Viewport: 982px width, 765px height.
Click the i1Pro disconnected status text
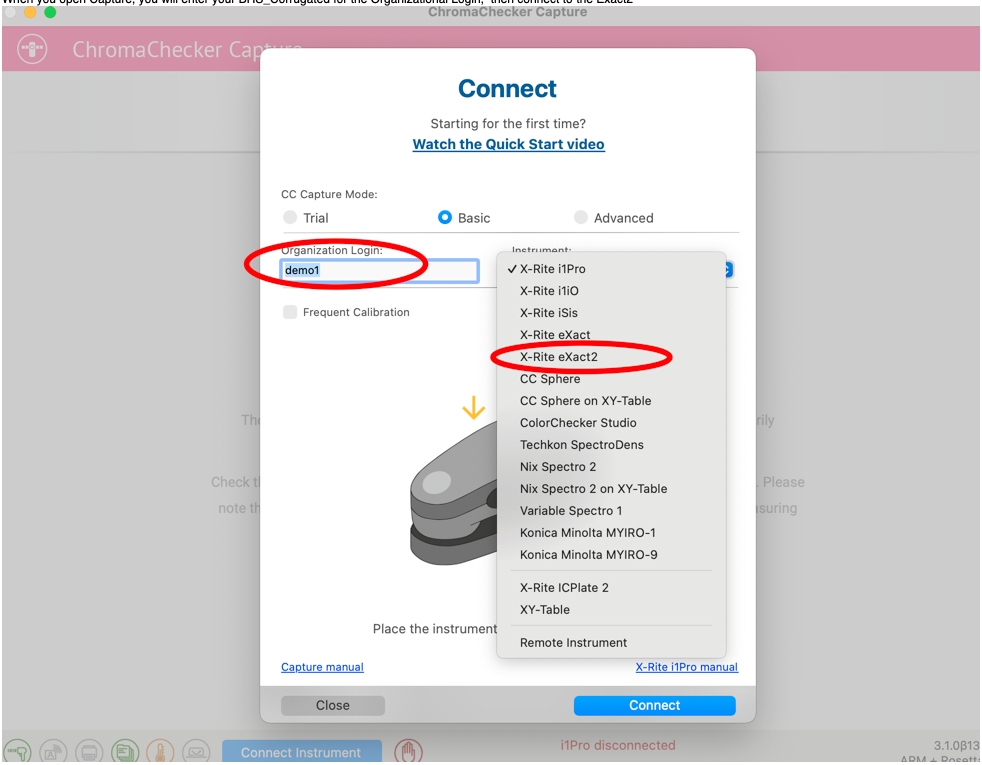(x=618, y=745)
